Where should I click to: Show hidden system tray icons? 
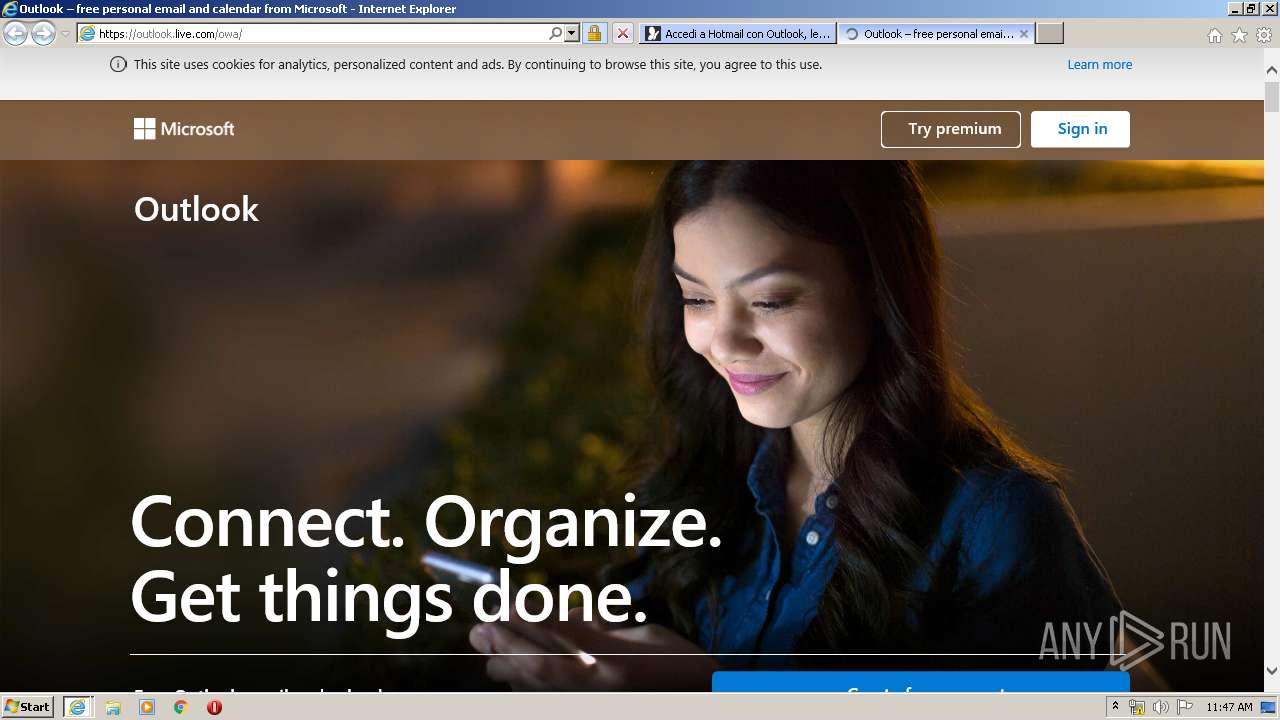click(1116, 707)
